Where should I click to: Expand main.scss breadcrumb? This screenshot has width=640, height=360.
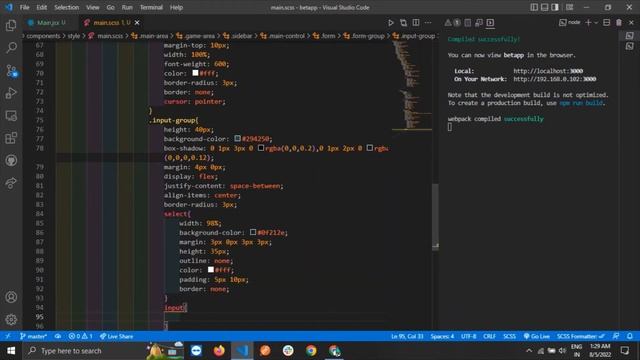(106, 36)
